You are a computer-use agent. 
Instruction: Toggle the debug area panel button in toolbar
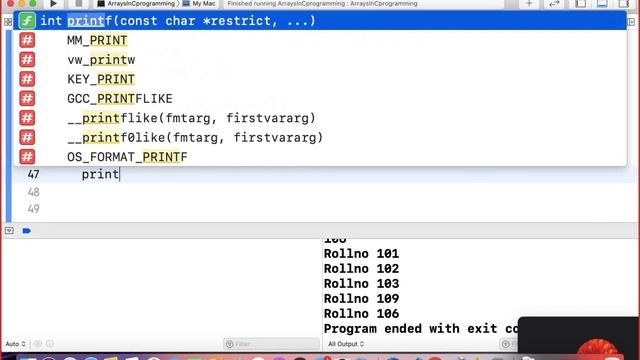(x=602, y=3)
